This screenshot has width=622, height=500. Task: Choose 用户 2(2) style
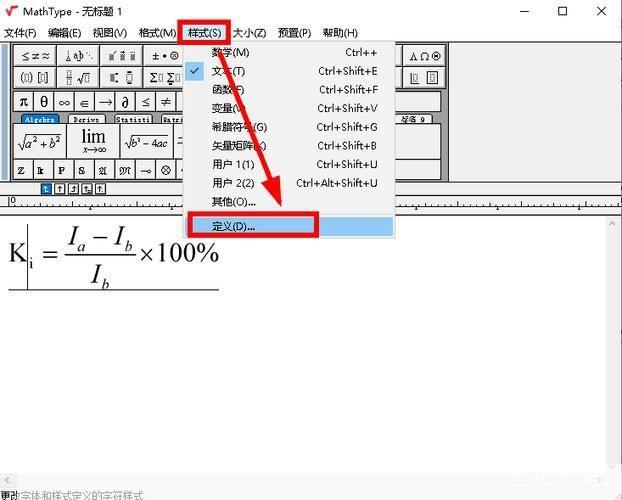[289, 183]
